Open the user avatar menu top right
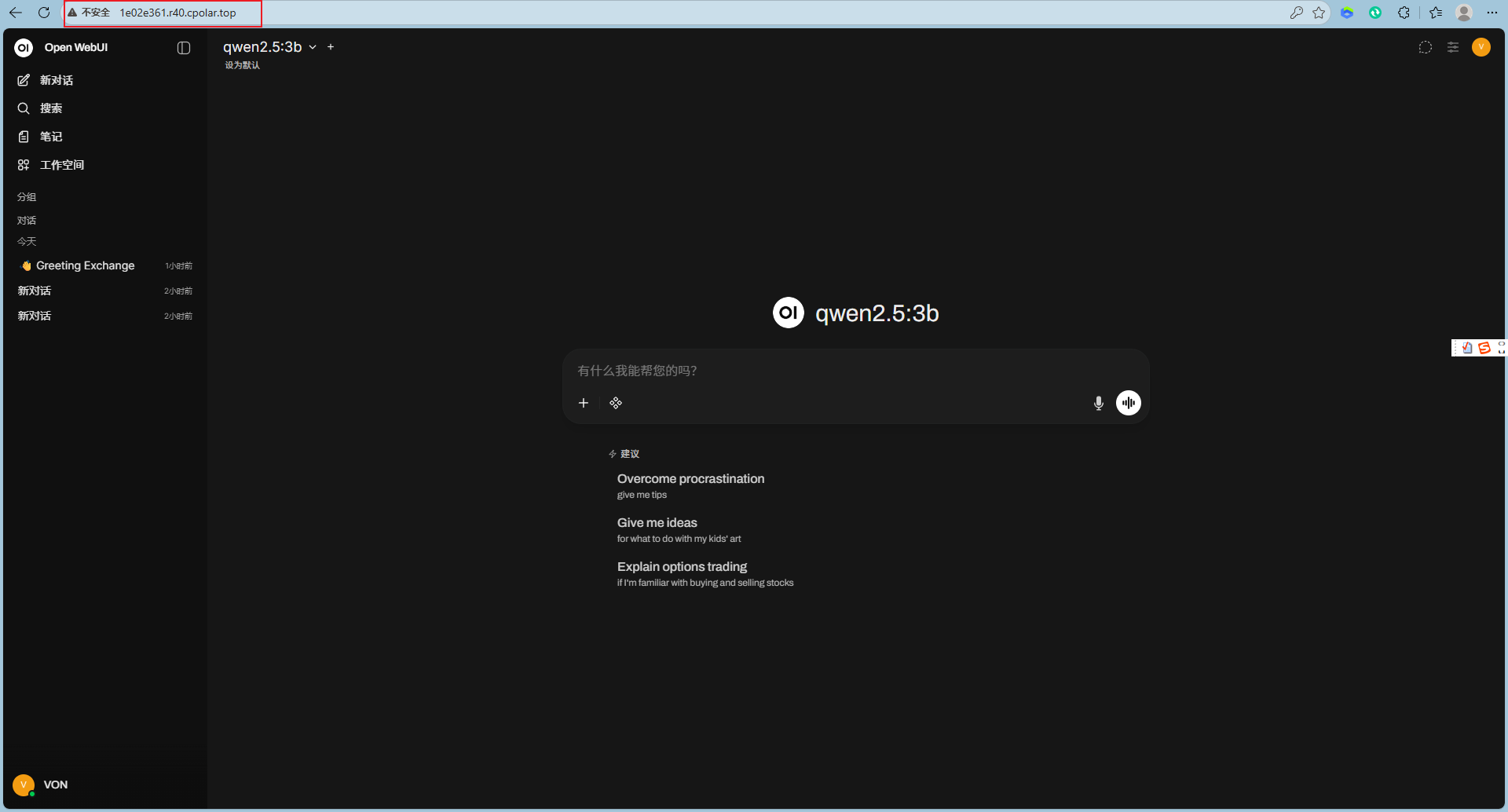The image size is (1508, 812). pyautogui.click(x=1481, y=47)
